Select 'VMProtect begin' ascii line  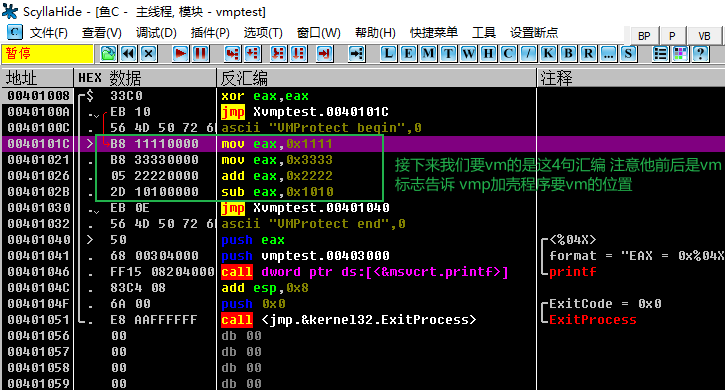click(x=362, y=128)
